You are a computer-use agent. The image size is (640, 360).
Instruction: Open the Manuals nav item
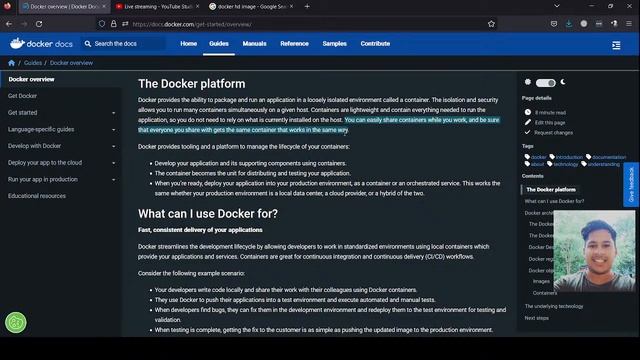point(254,44)
